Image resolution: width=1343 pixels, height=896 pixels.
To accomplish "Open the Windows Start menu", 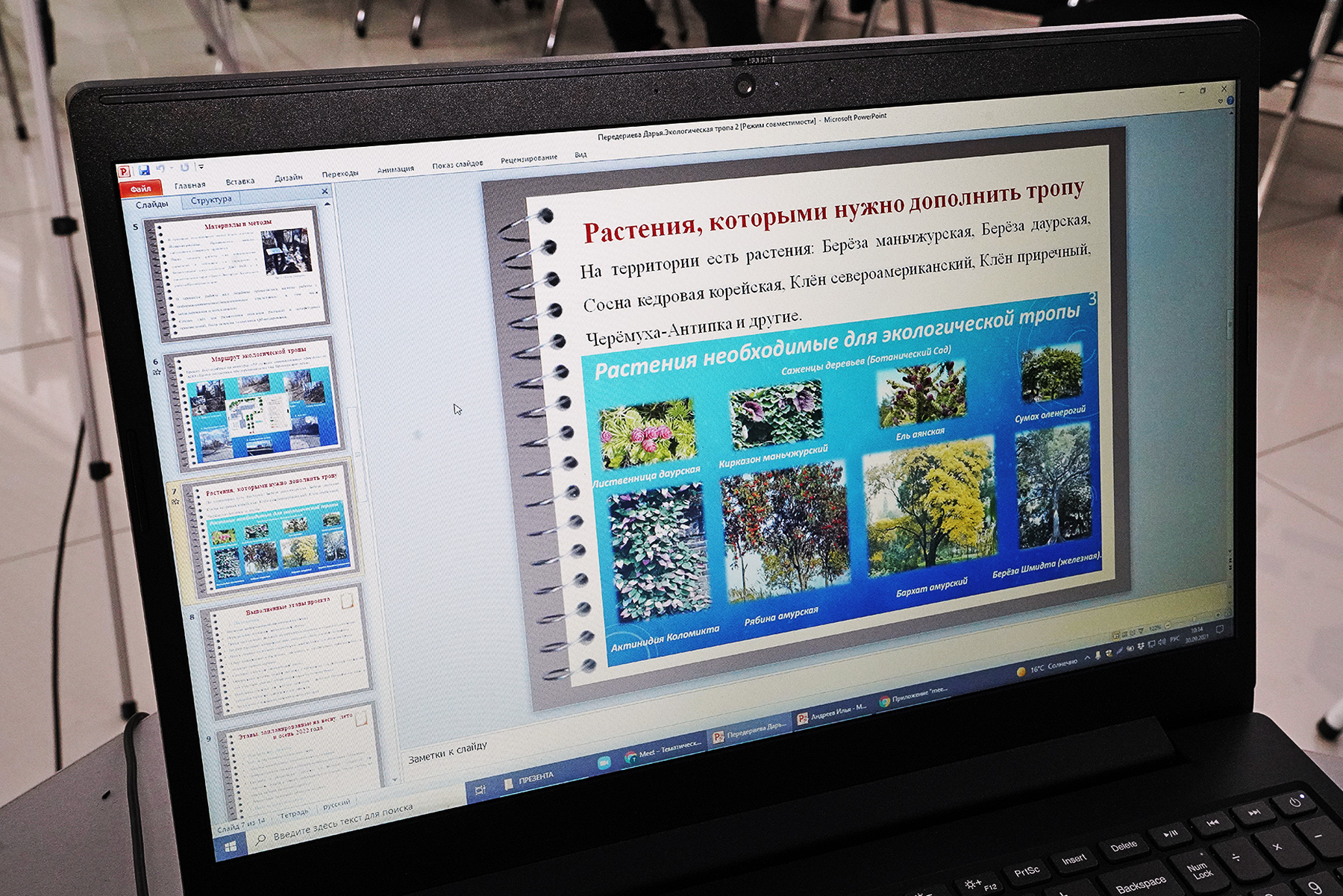I will pos(231,846).
